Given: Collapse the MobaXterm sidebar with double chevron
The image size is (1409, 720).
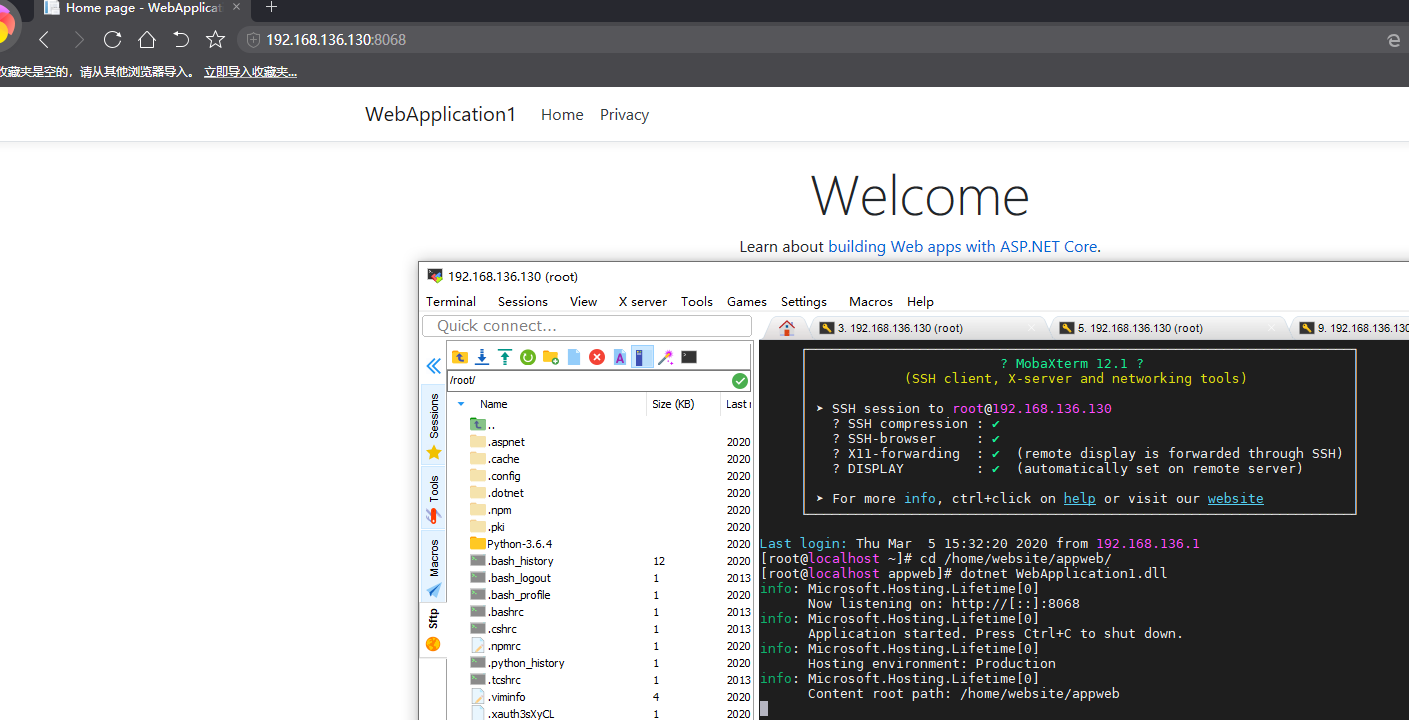Looking at the screenshot, I should (x=434, y=366).
